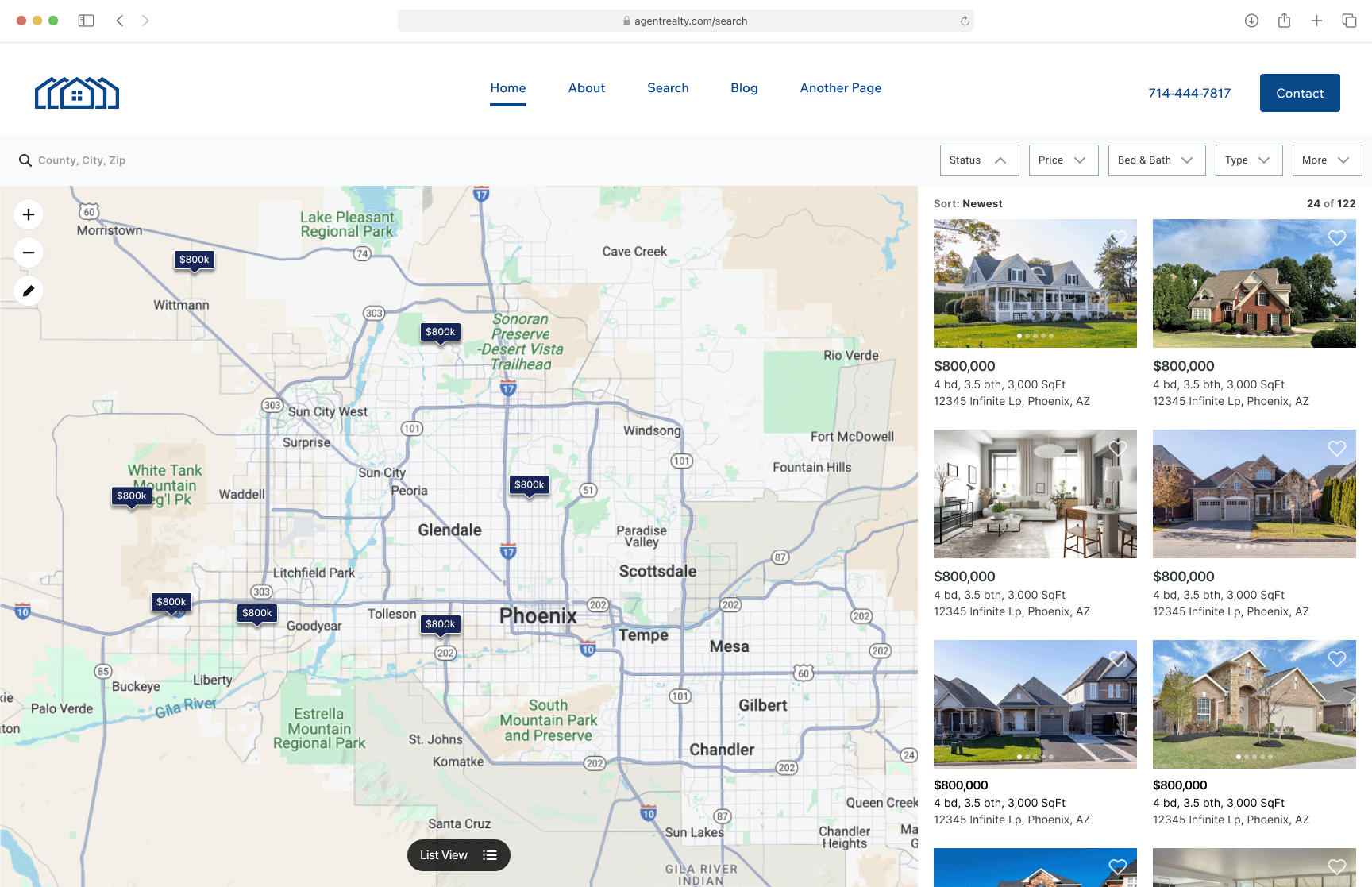Click the agent realty house logo

[x=76, y=92]
